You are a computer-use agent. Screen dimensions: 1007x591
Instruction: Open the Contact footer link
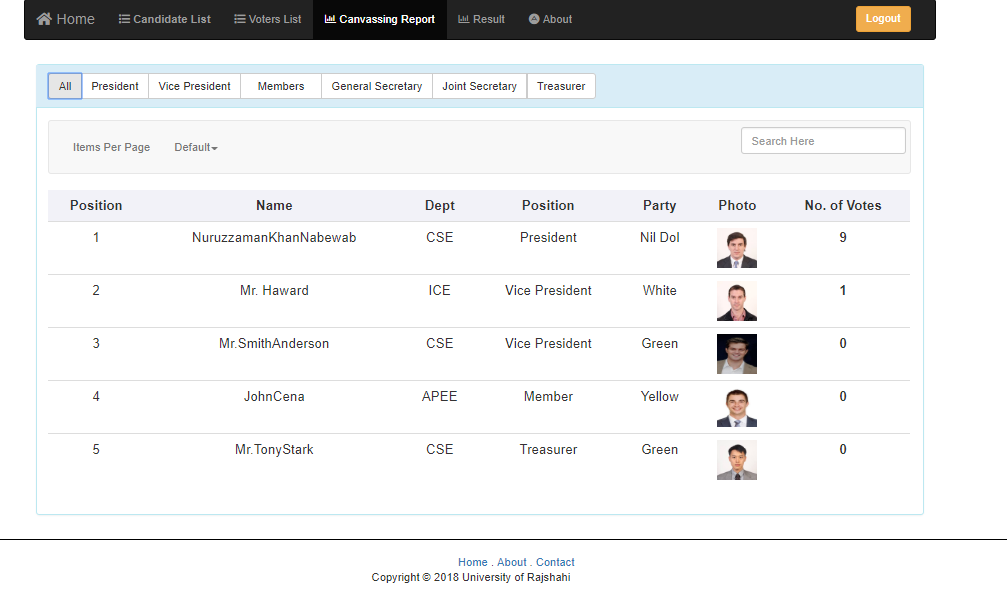coord(556,562)
